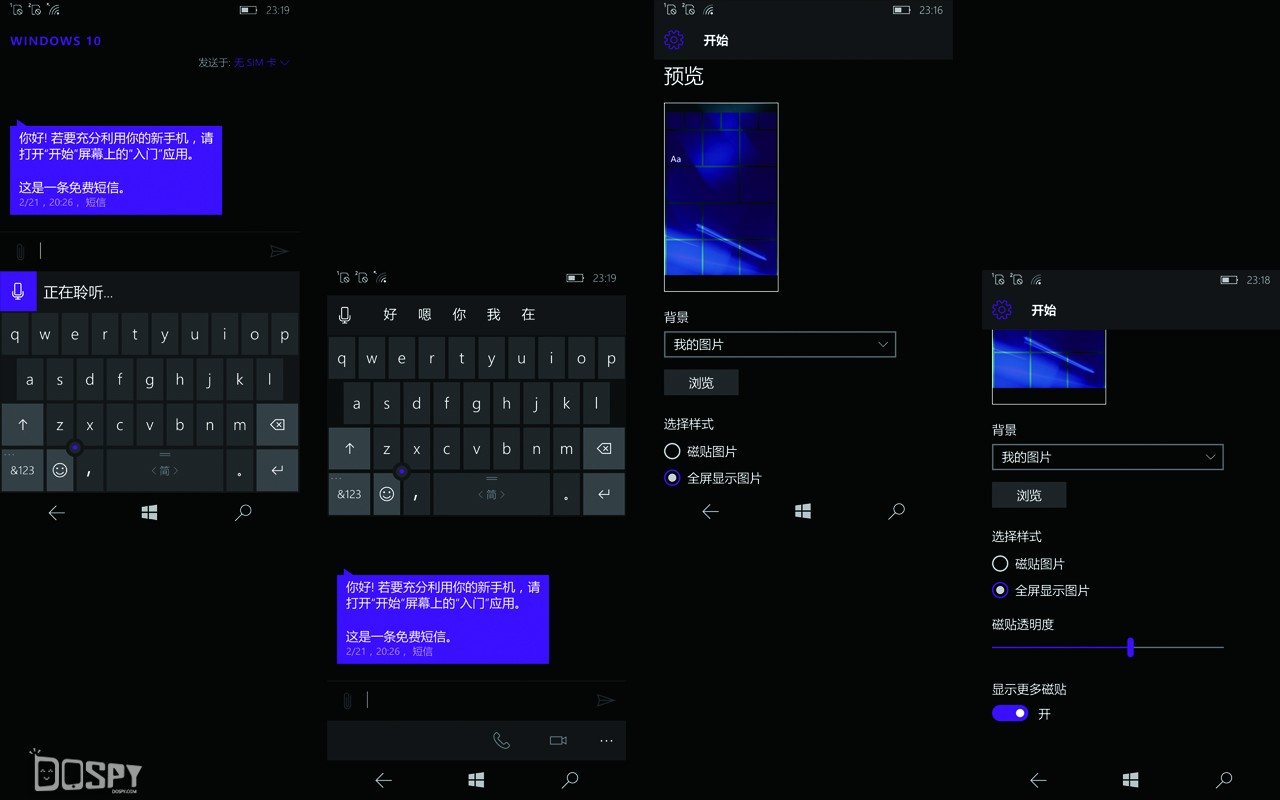The image size is (1280, 800).
Task: Start a voice call with the phone icon
Action: pos(502,740)
